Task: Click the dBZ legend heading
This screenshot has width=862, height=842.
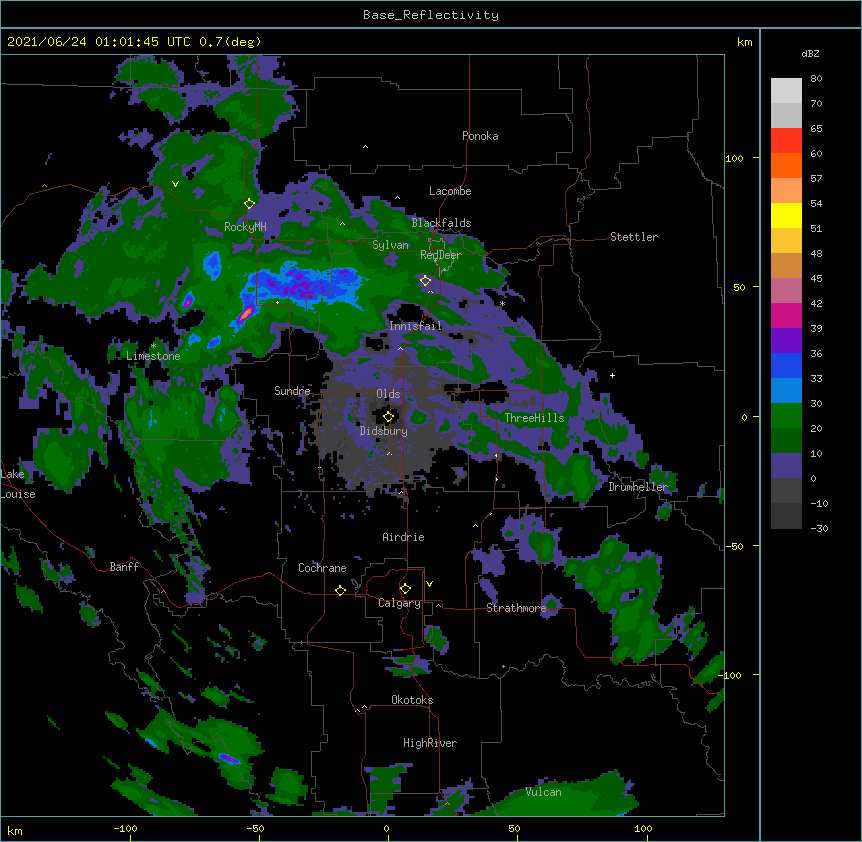Action: pyautogui.click(x=810, y=53)
